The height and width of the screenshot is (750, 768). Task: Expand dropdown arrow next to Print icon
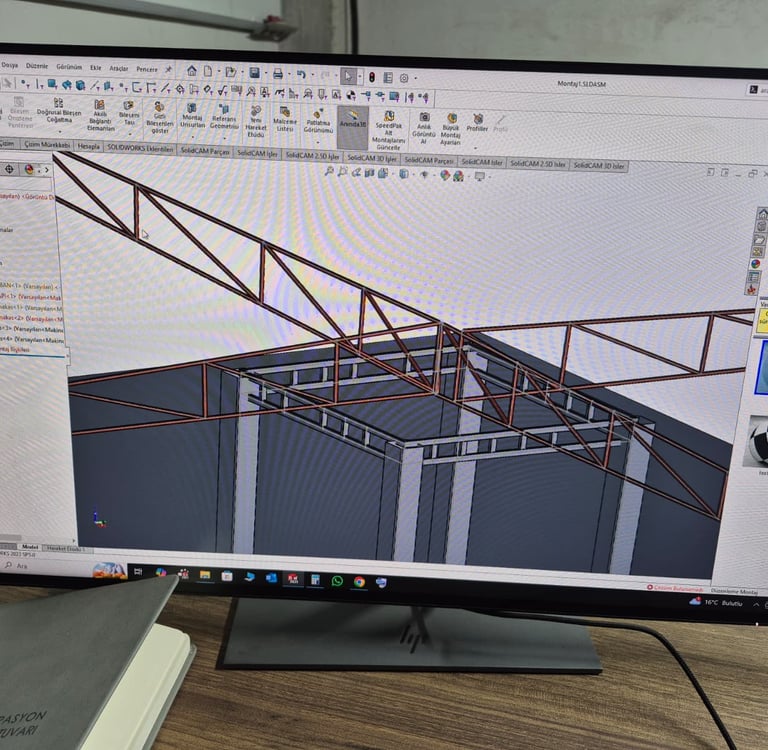pyautogui.click(x=289, y=74)
